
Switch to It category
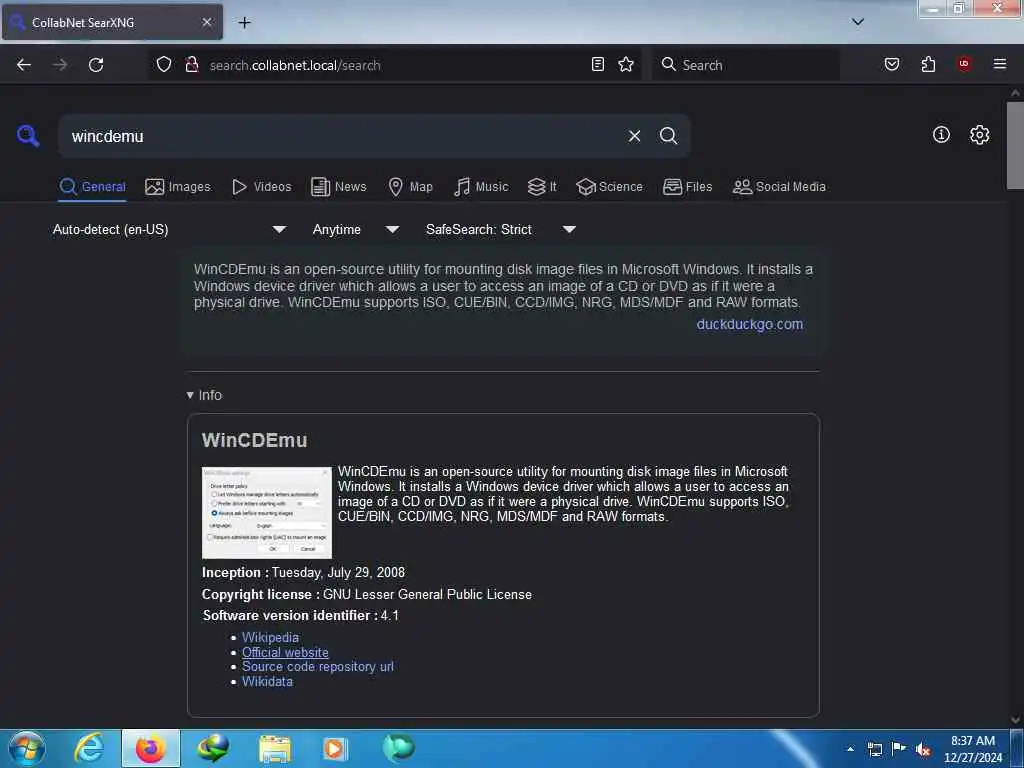click(541, 187)
